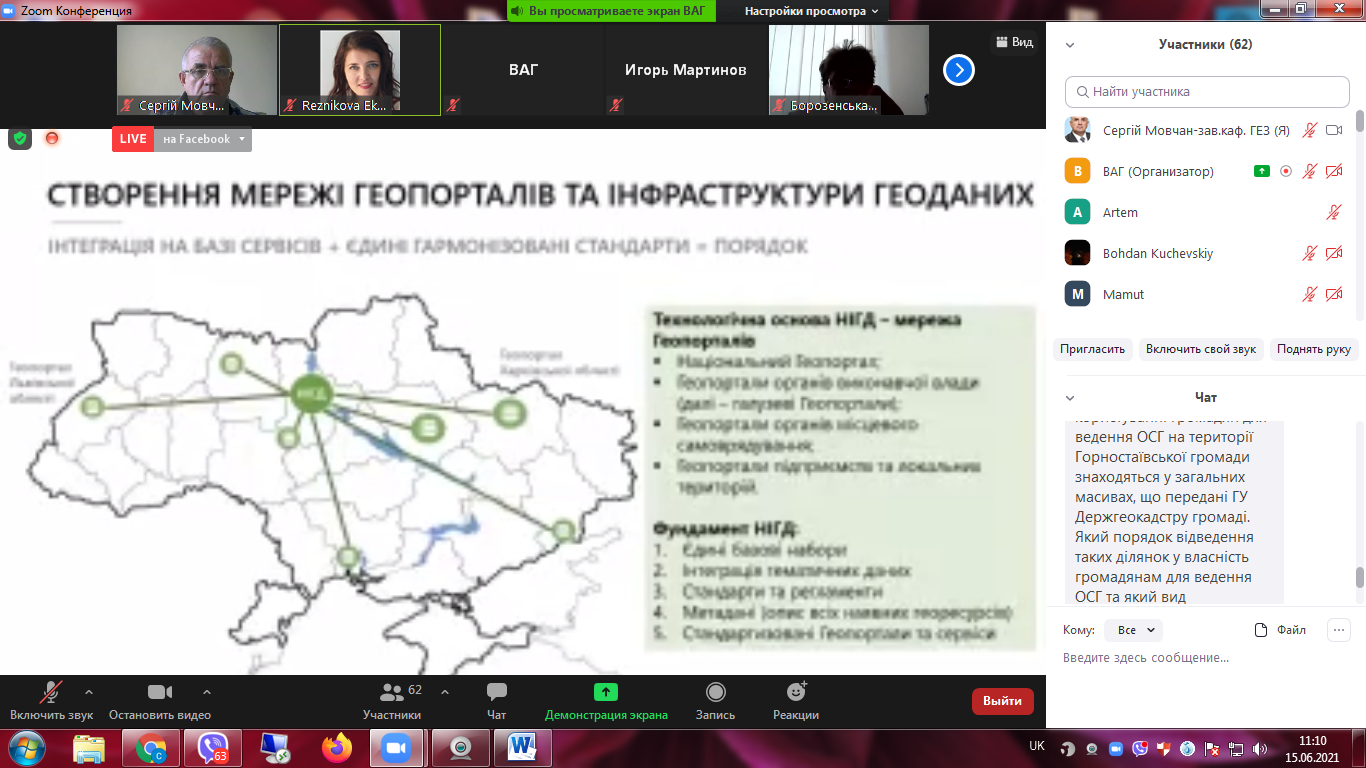Click the webcam app icon in taskbar
The image size is (1366, 768).
point(460,747)
